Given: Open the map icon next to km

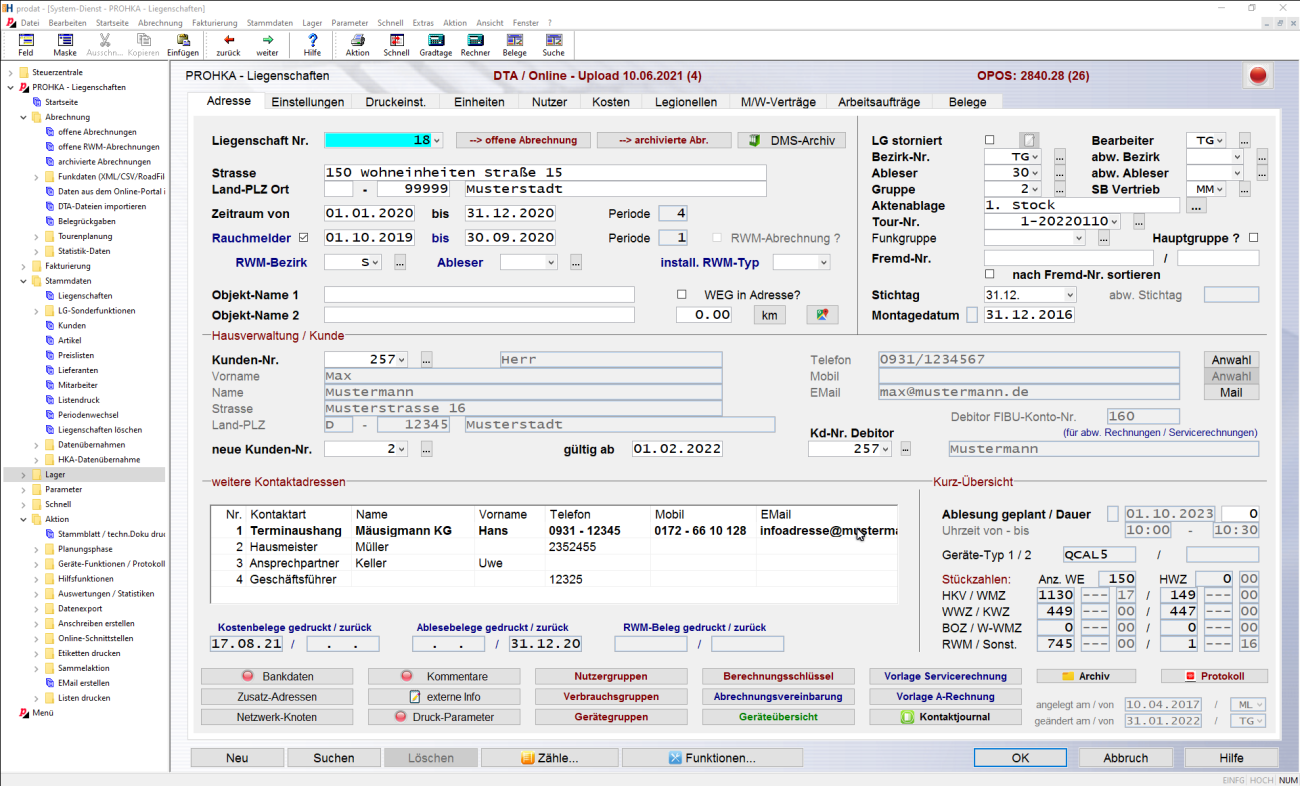Looking at the screenshot, I should click(822, 315).
